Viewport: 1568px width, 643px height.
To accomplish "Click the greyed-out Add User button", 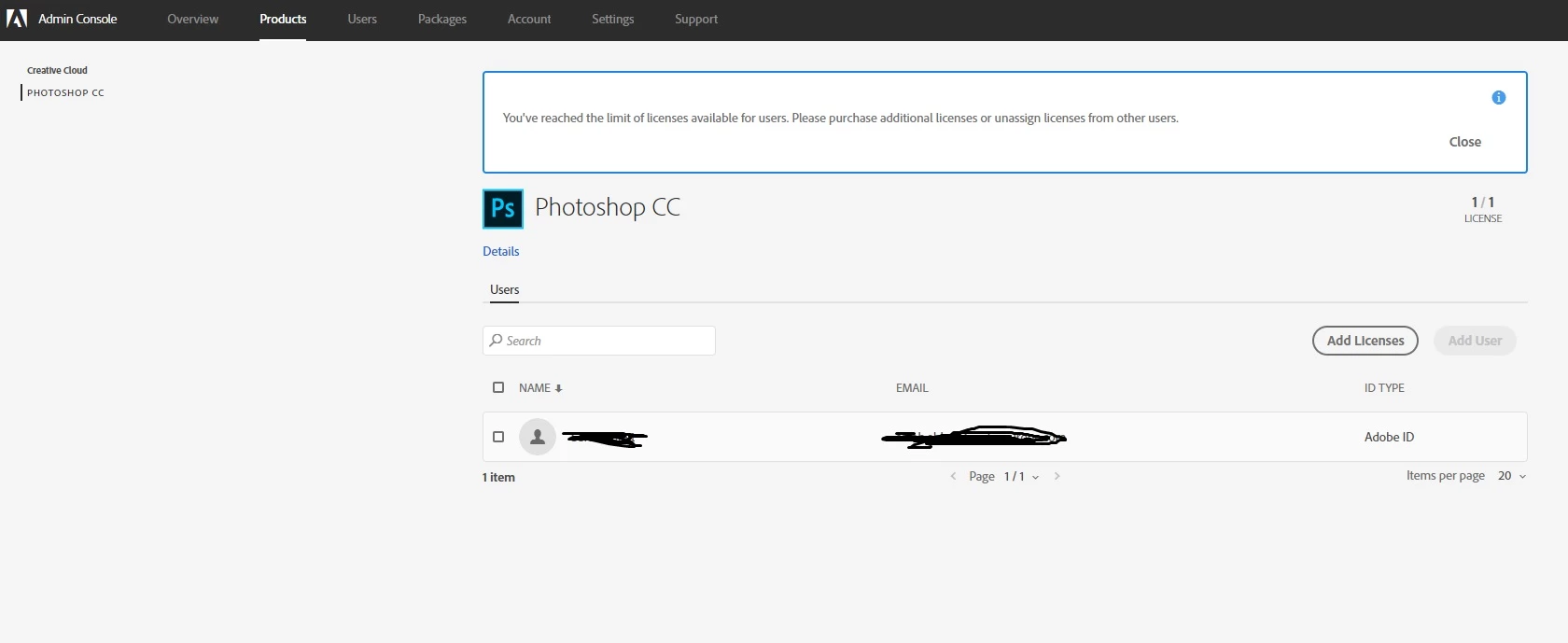I will [1476, 341].
